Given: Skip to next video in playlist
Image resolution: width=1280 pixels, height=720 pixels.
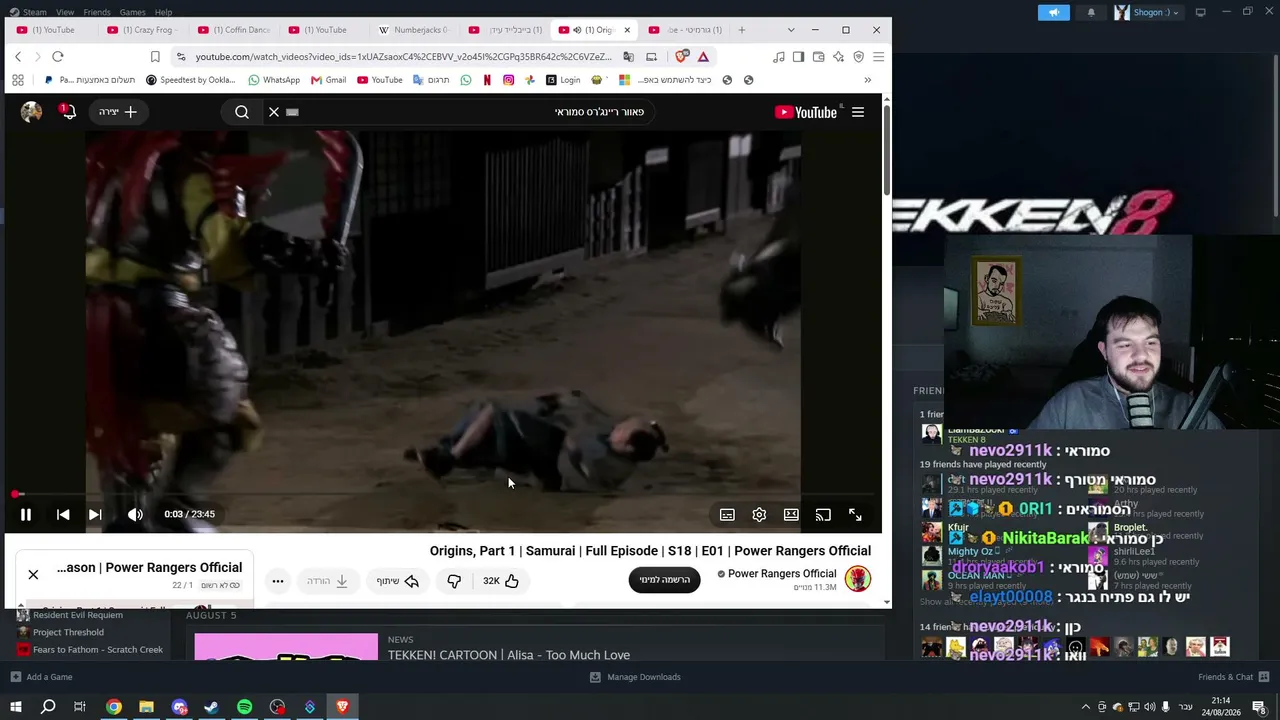Looking at the screenshot, I should (x=95, y=514).
